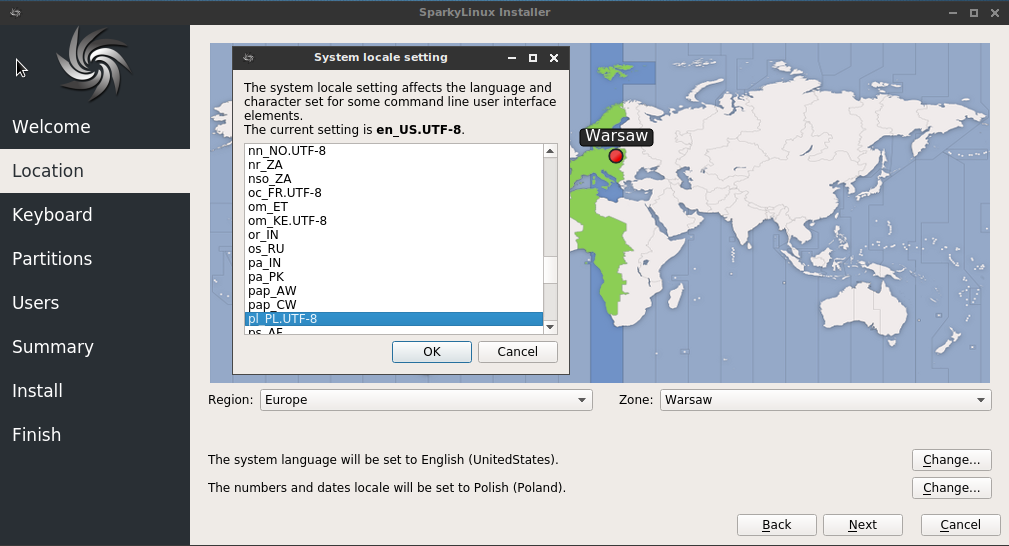Screen dimensions: 1009x546
Task: Select nso_ZA in locale list
Action: (394, 179)
